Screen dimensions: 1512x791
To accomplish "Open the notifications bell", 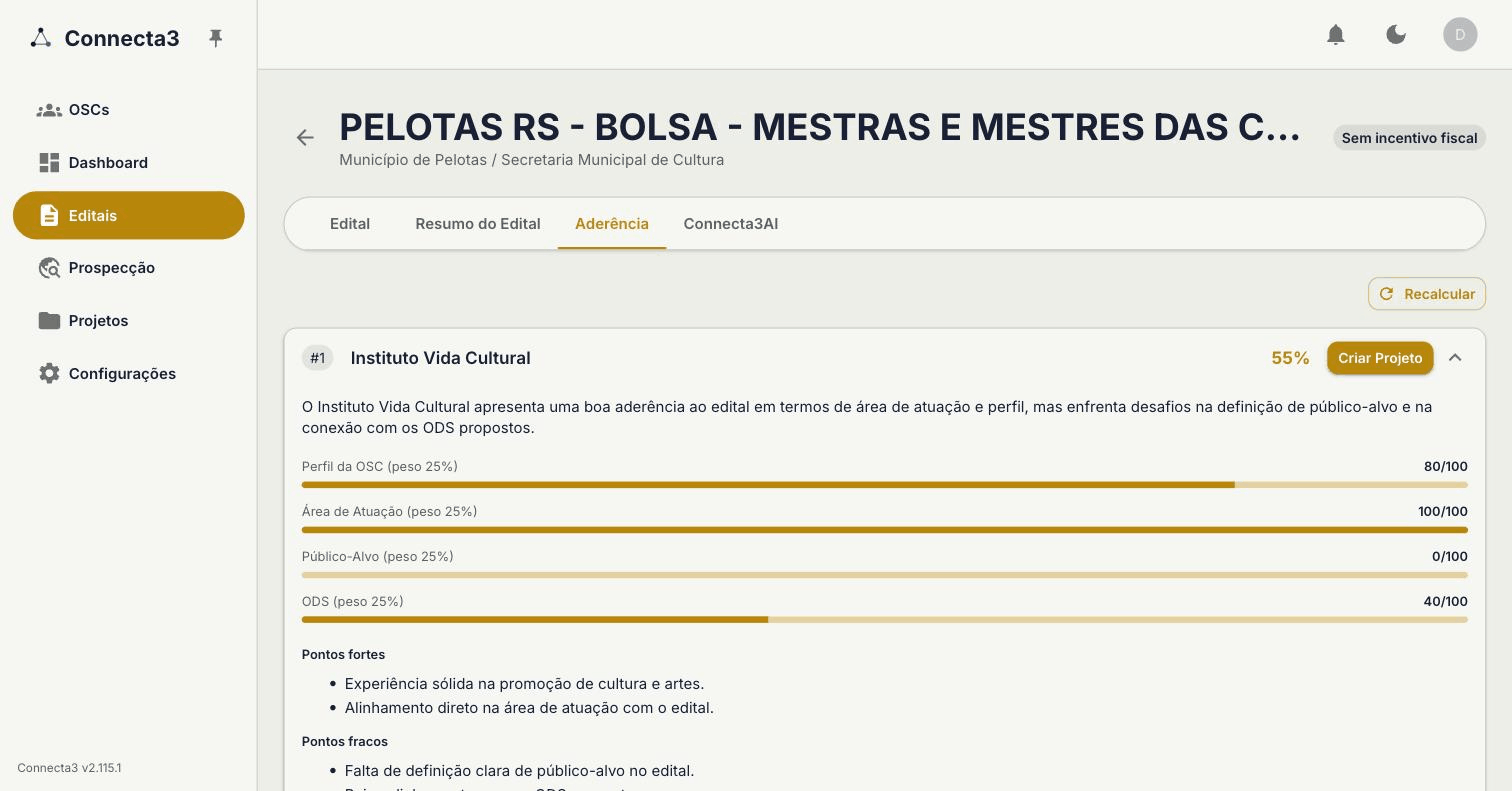I will pos(1336,35).
